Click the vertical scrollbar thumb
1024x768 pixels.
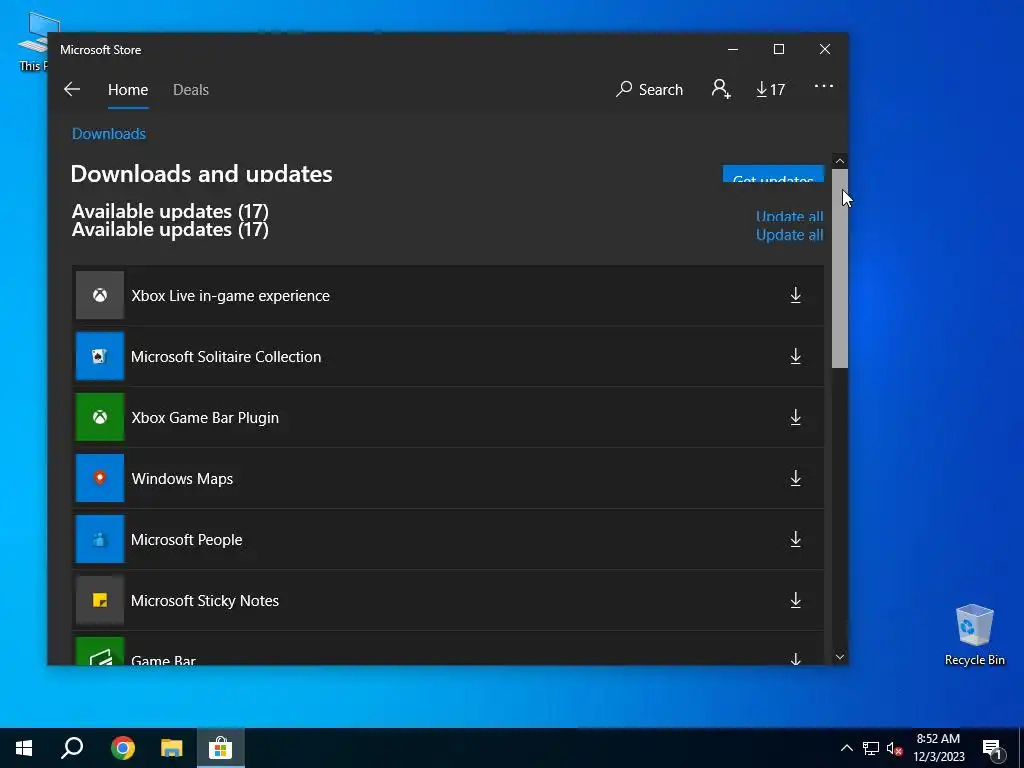(840, 268)
